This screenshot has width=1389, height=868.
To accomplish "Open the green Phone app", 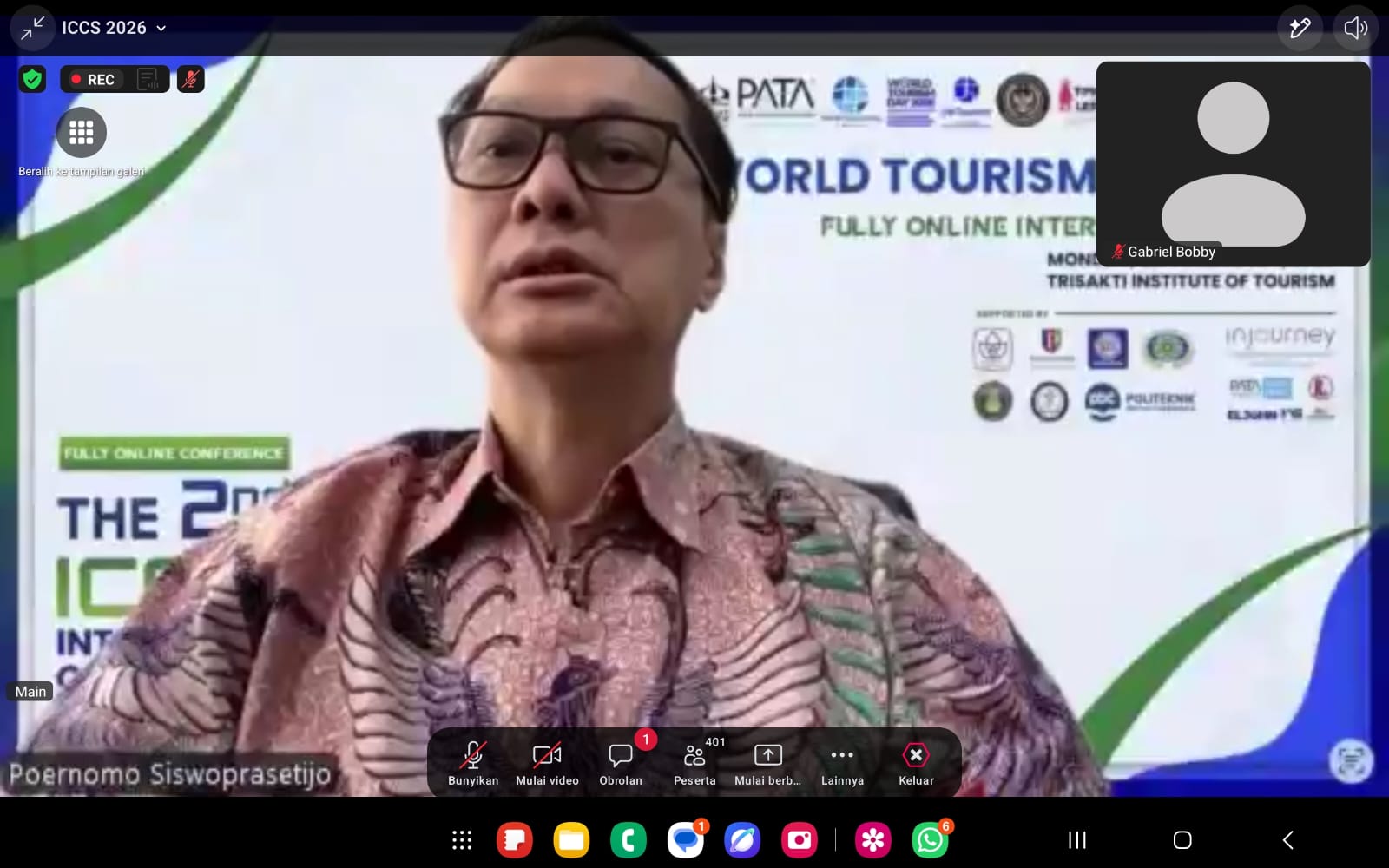I will [629, 840].
